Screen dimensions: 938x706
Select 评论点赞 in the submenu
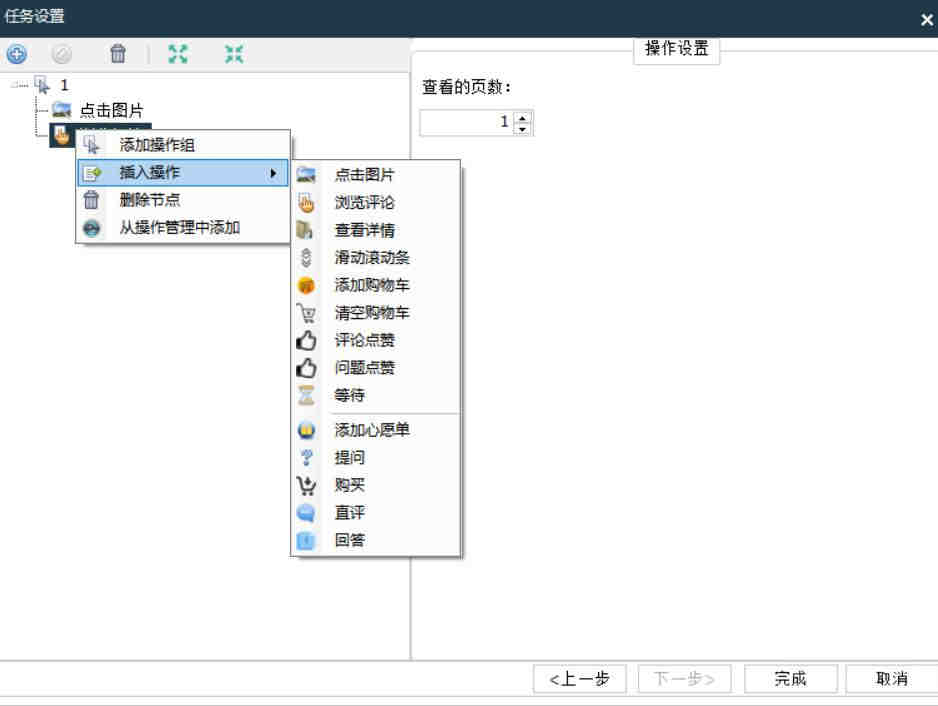click(x=376, y=340)
